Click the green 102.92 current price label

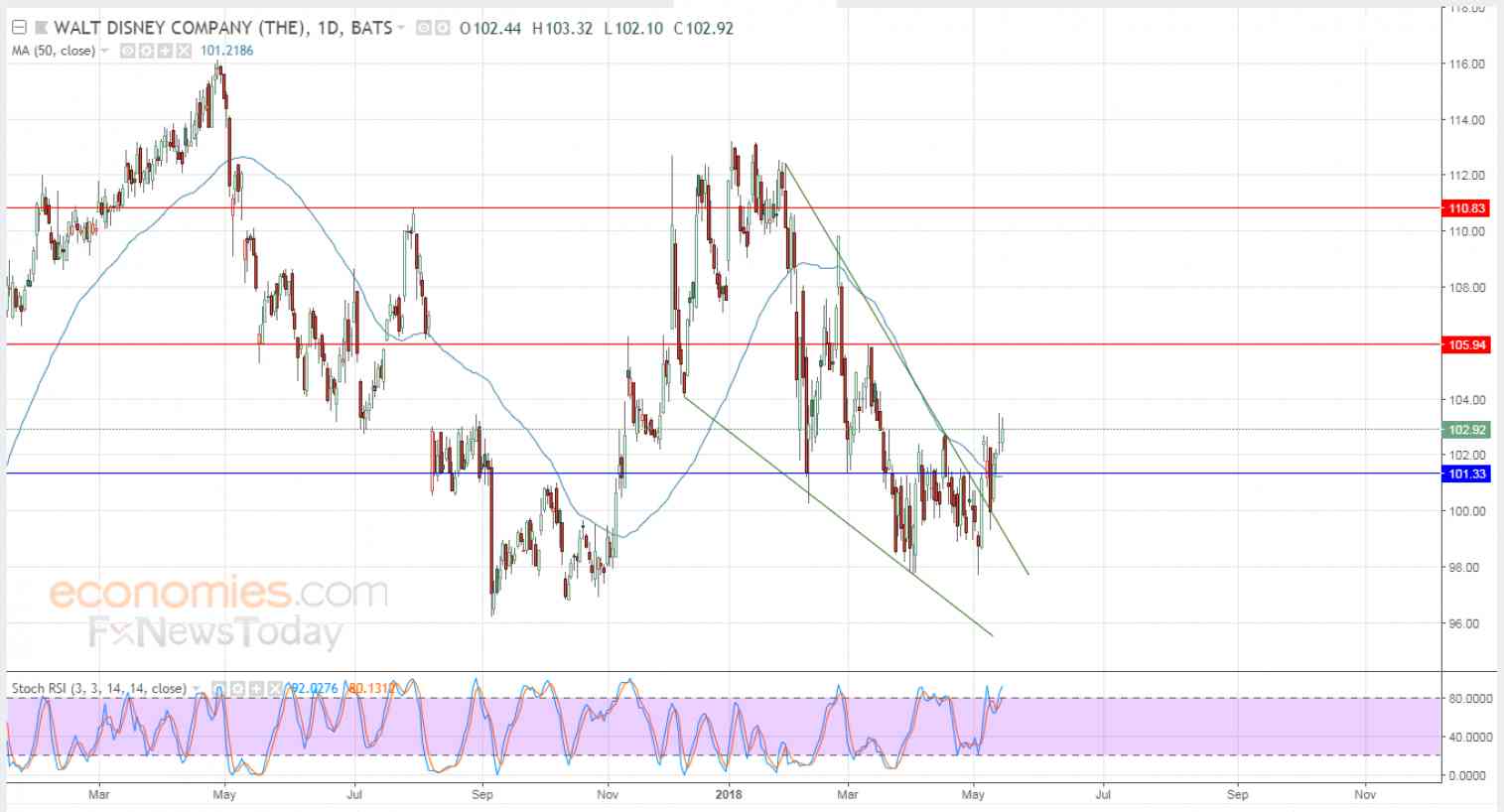coord(1467,430)
